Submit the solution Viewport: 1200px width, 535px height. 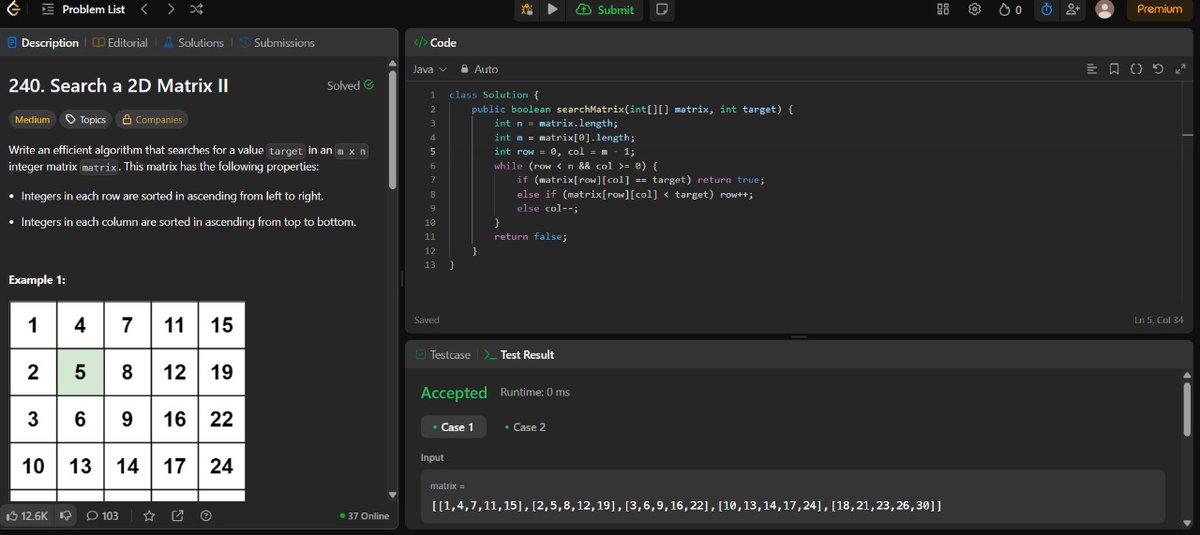606,9
